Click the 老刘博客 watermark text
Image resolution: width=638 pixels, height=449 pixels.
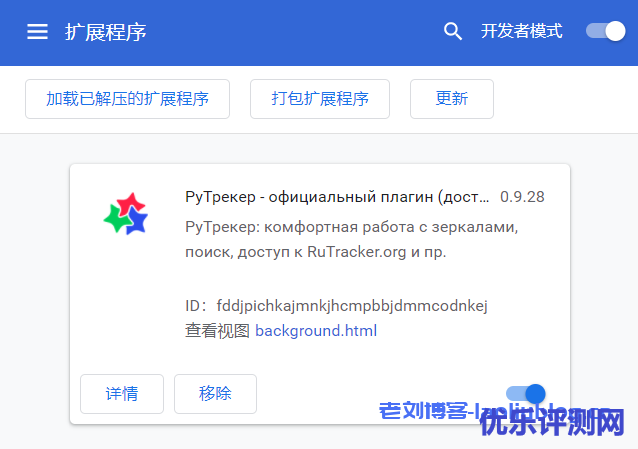(424, 411)
